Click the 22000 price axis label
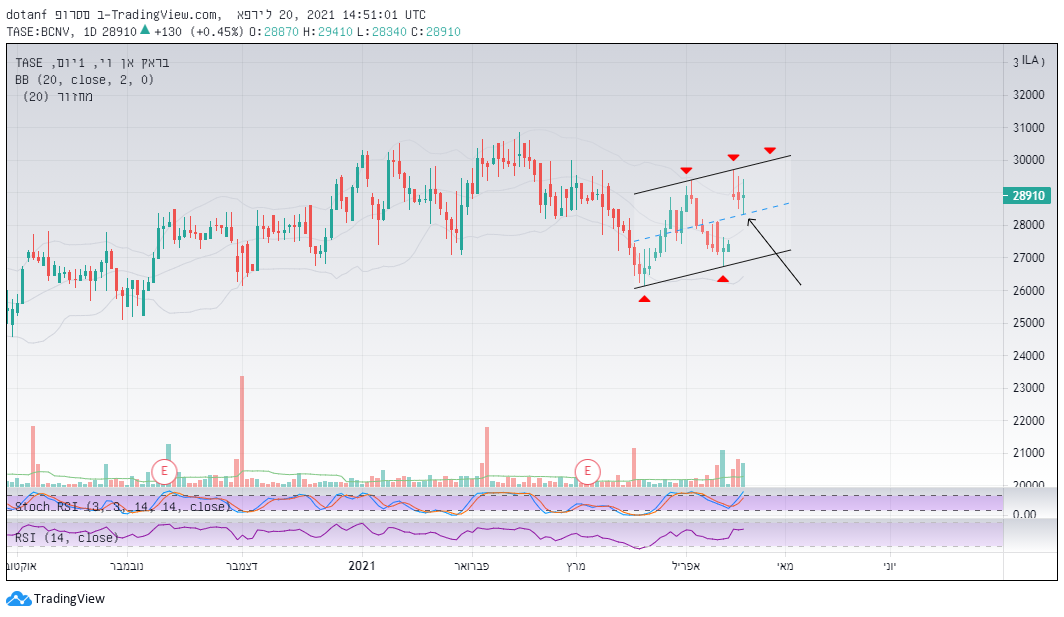The width and height of the screenshot is (1064, 617). [1029, 421]
